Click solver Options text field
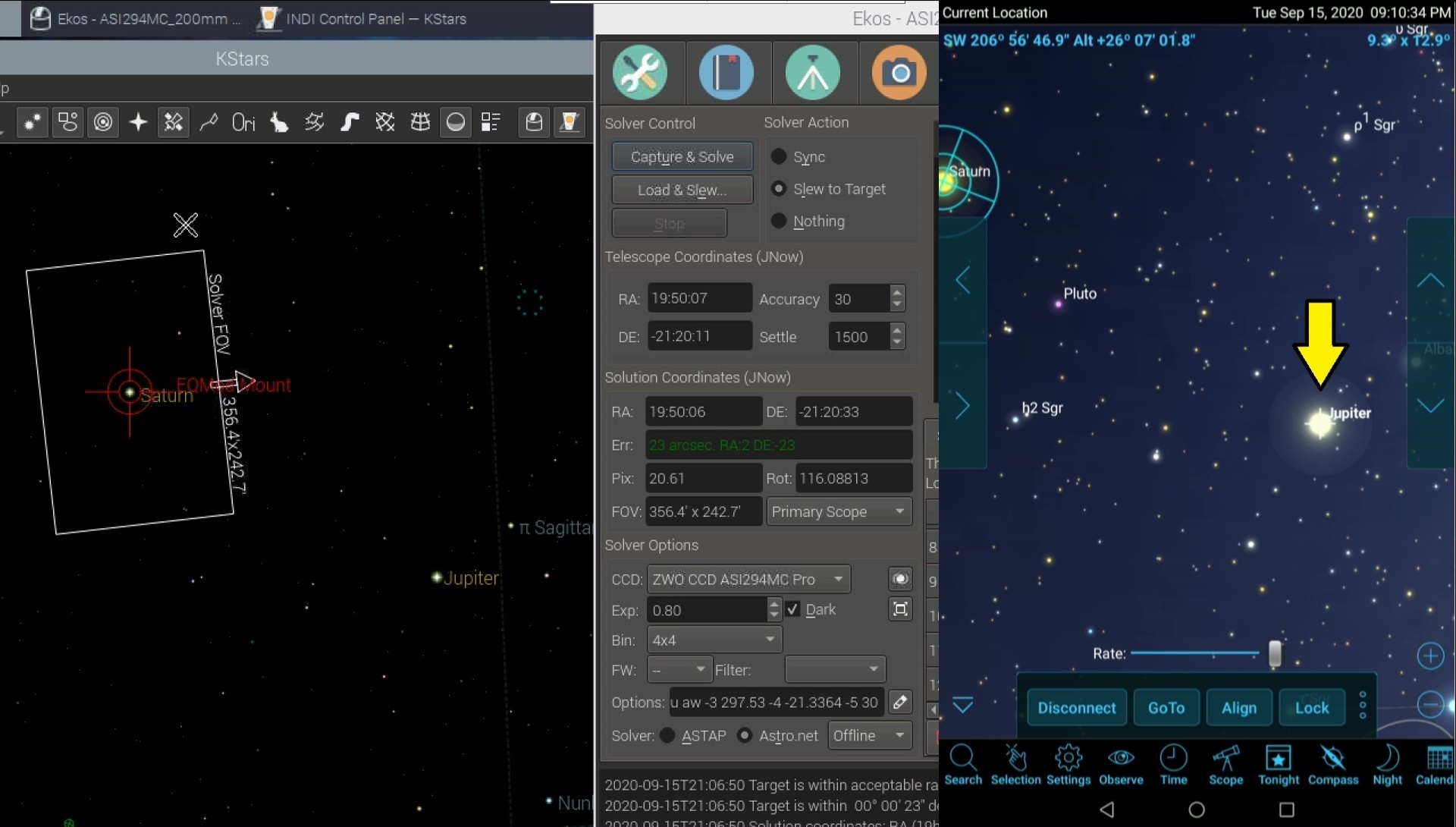The height and width of the screenshot is (827, 1456). coord(777,702)
